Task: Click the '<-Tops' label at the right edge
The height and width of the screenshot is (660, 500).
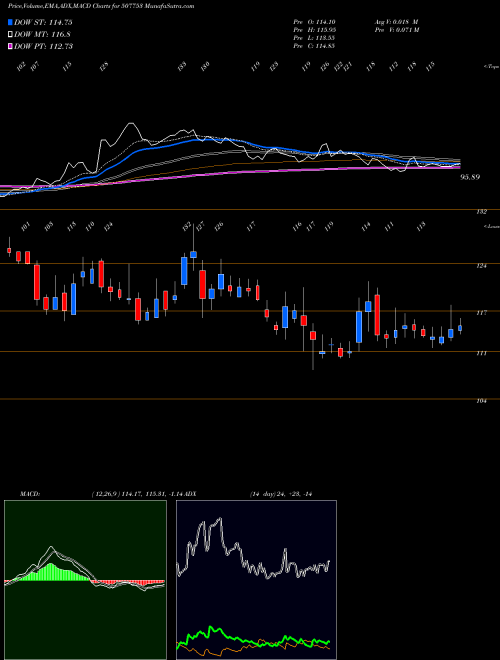Action: pyautogui.click(x=491, y=67)
